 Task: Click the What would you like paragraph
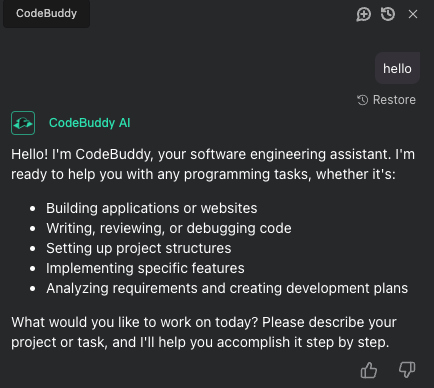pyautogui.click(x=204, y=332)
